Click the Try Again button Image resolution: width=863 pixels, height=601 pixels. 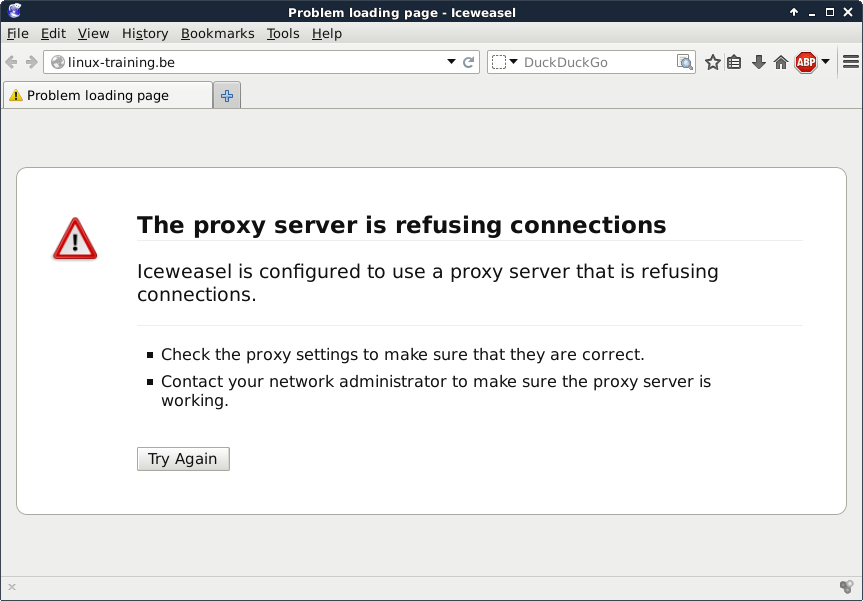(x=183, y=459)
